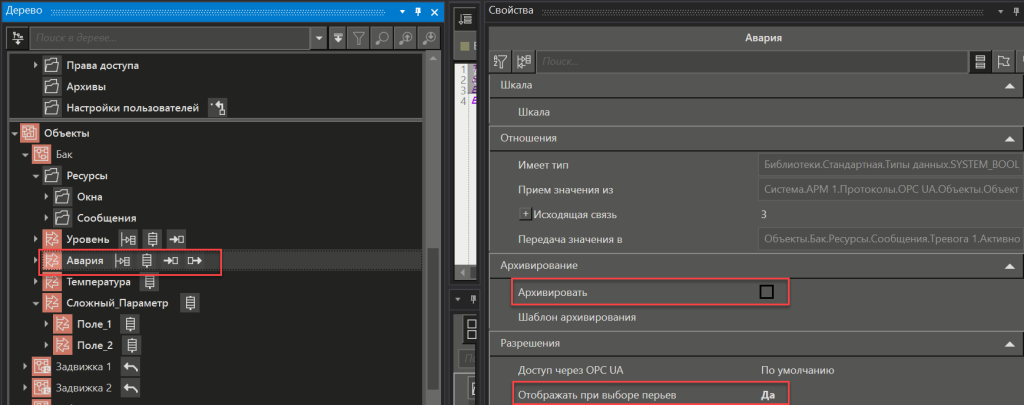Viewport: 1024px width, 405px height.
Task: Select Поле_1 in the object tree
Action: pyautogui.click(x=95, y=324)
